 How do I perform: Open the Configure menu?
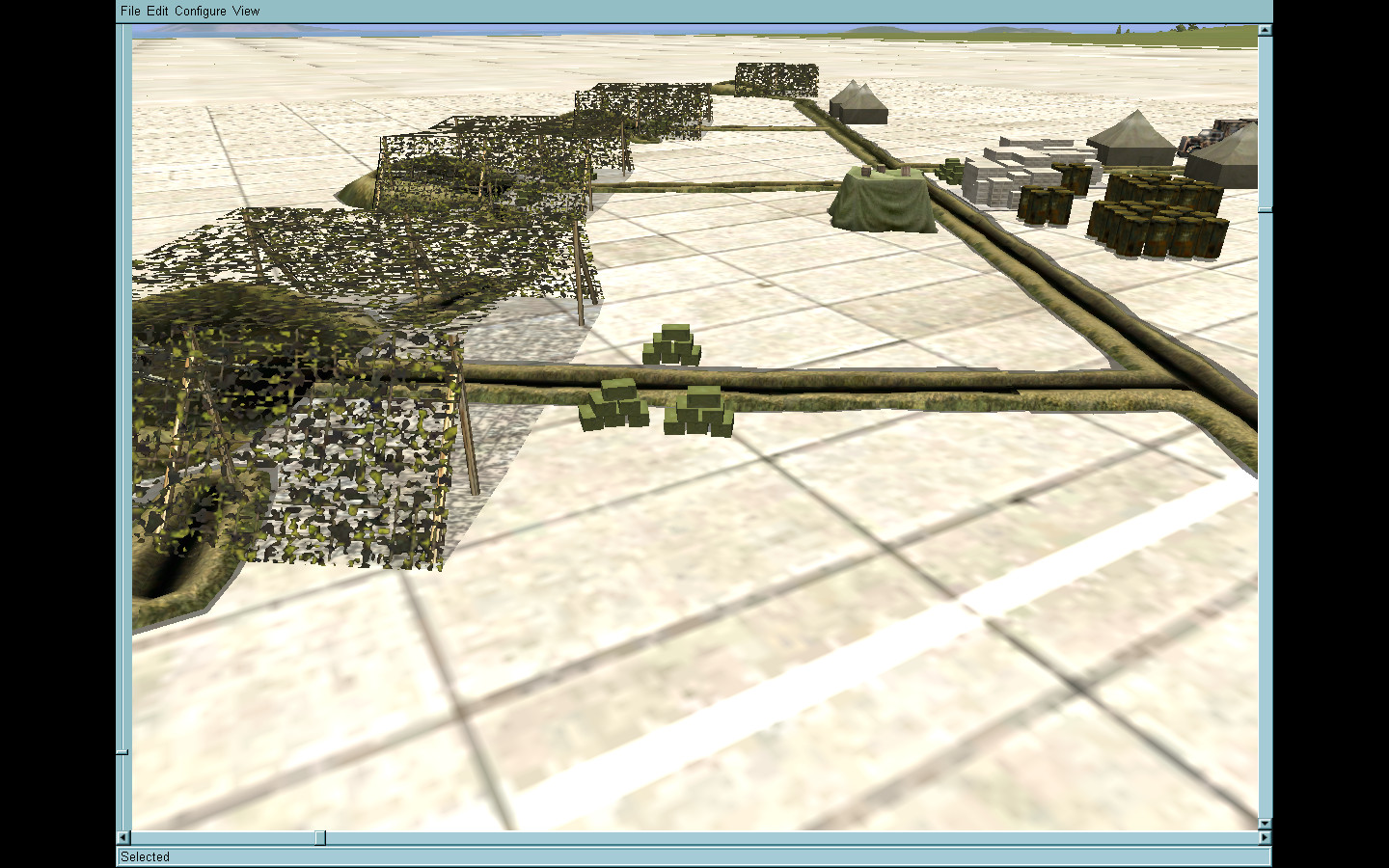[x=201, y=11]
